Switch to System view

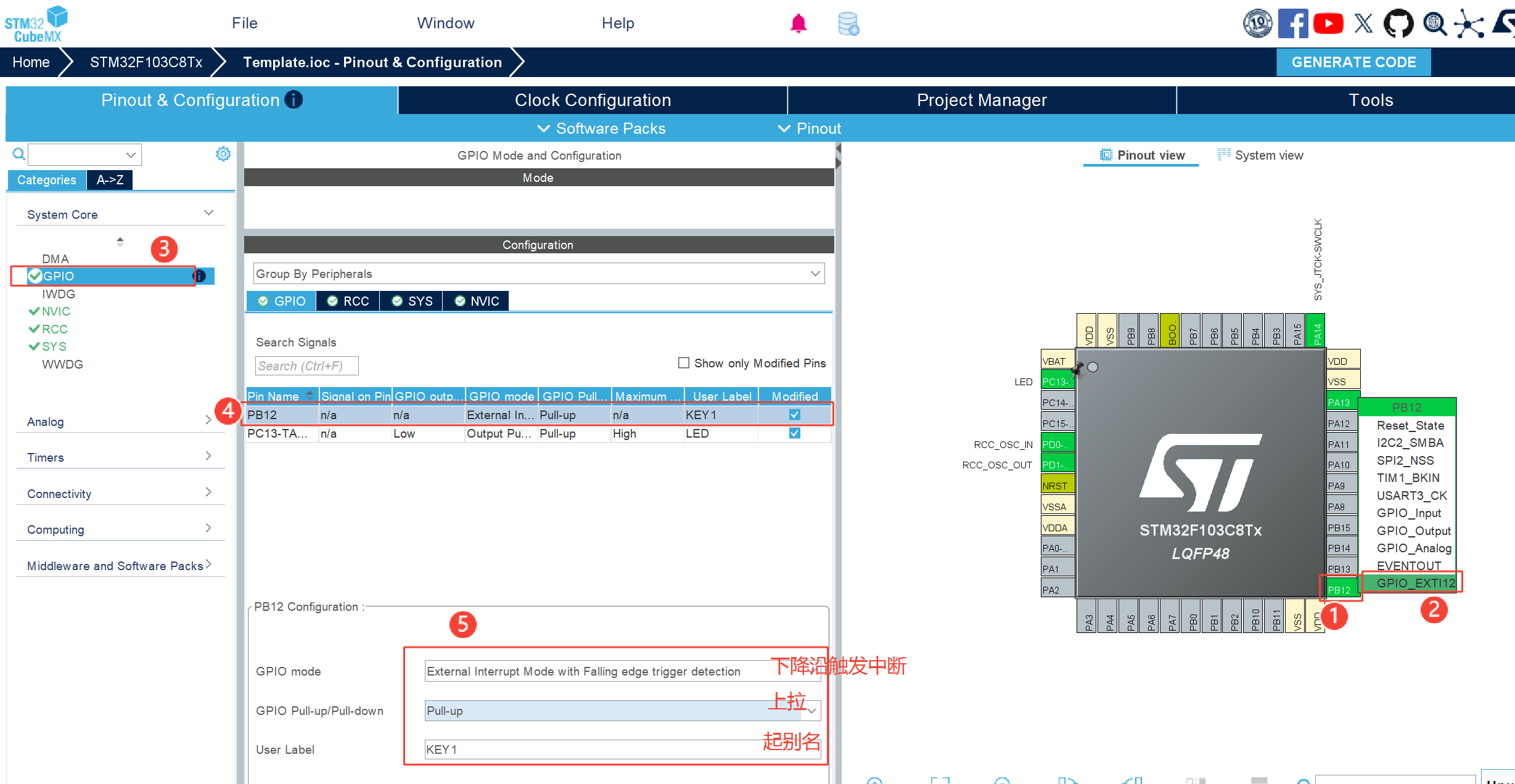(x=1261, y=155)
